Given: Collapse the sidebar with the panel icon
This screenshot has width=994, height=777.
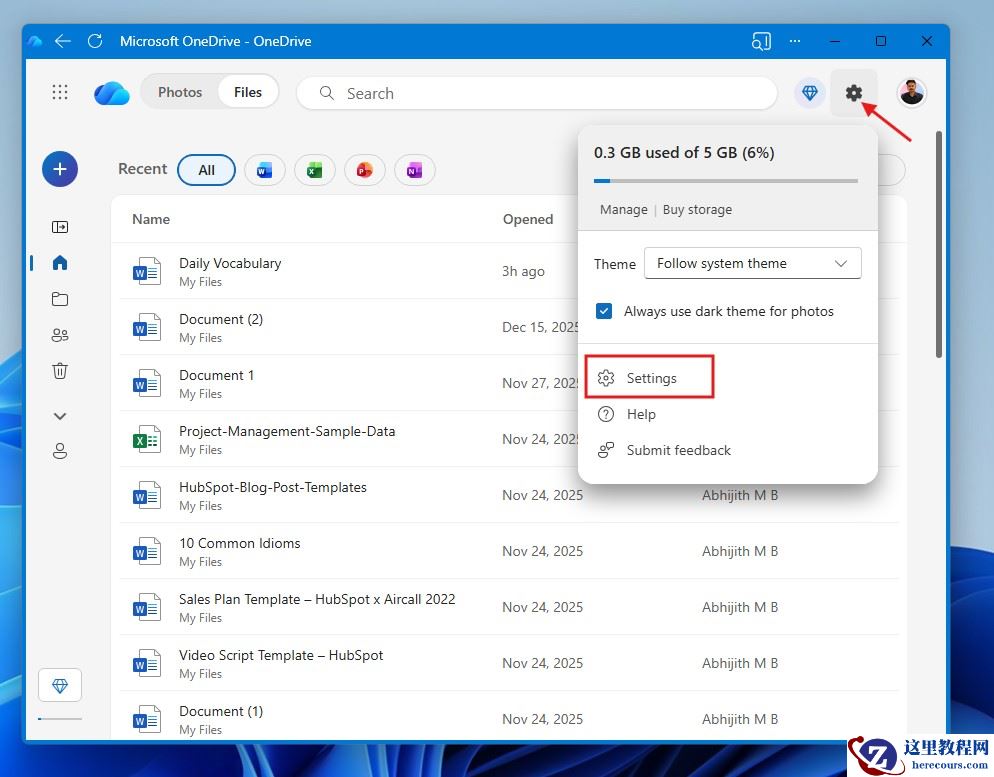Looking at the screenshot, I should click(60, 227).
